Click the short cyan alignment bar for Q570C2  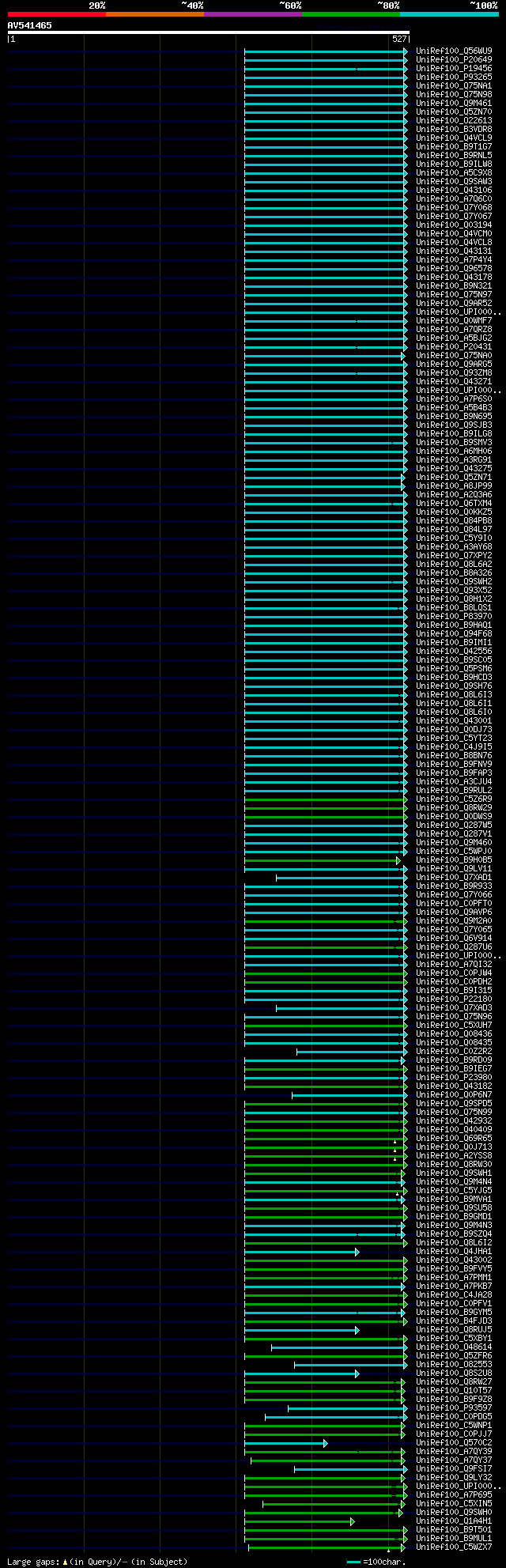tap(285, 1443)
